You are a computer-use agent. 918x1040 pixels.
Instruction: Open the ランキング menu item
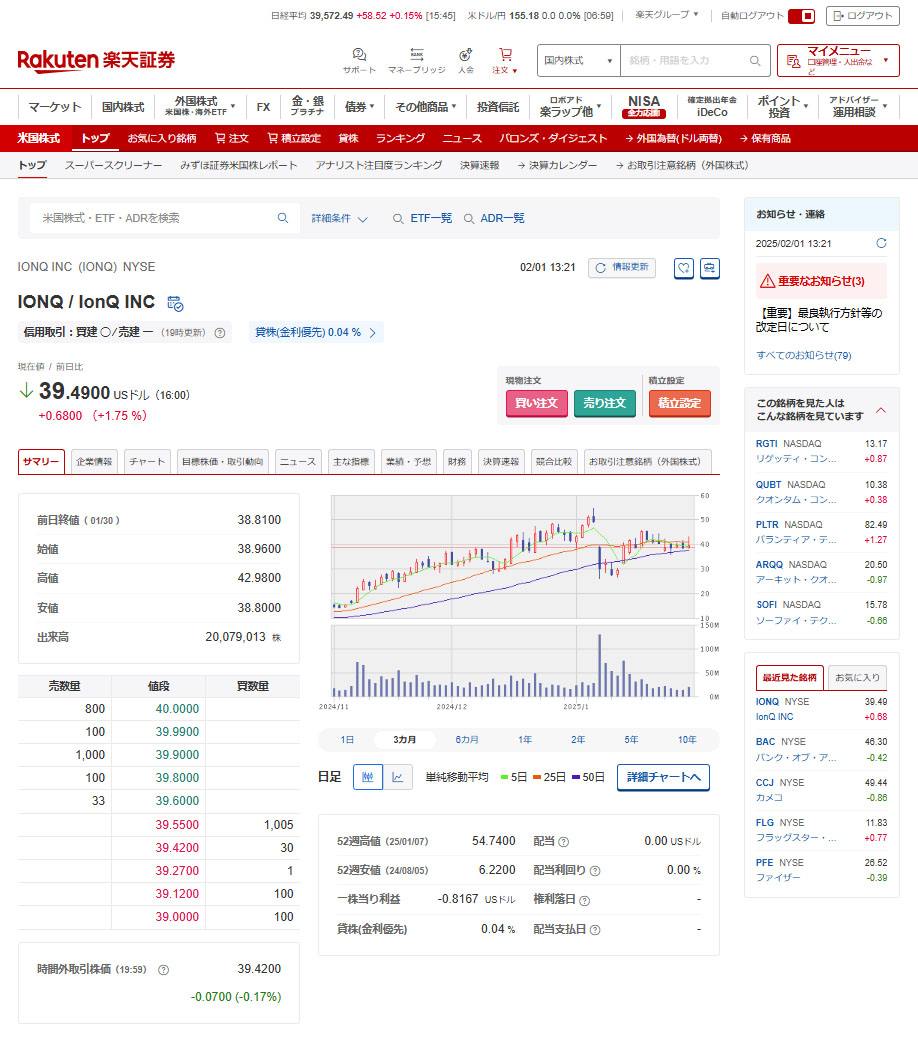[x=400, y=138]
